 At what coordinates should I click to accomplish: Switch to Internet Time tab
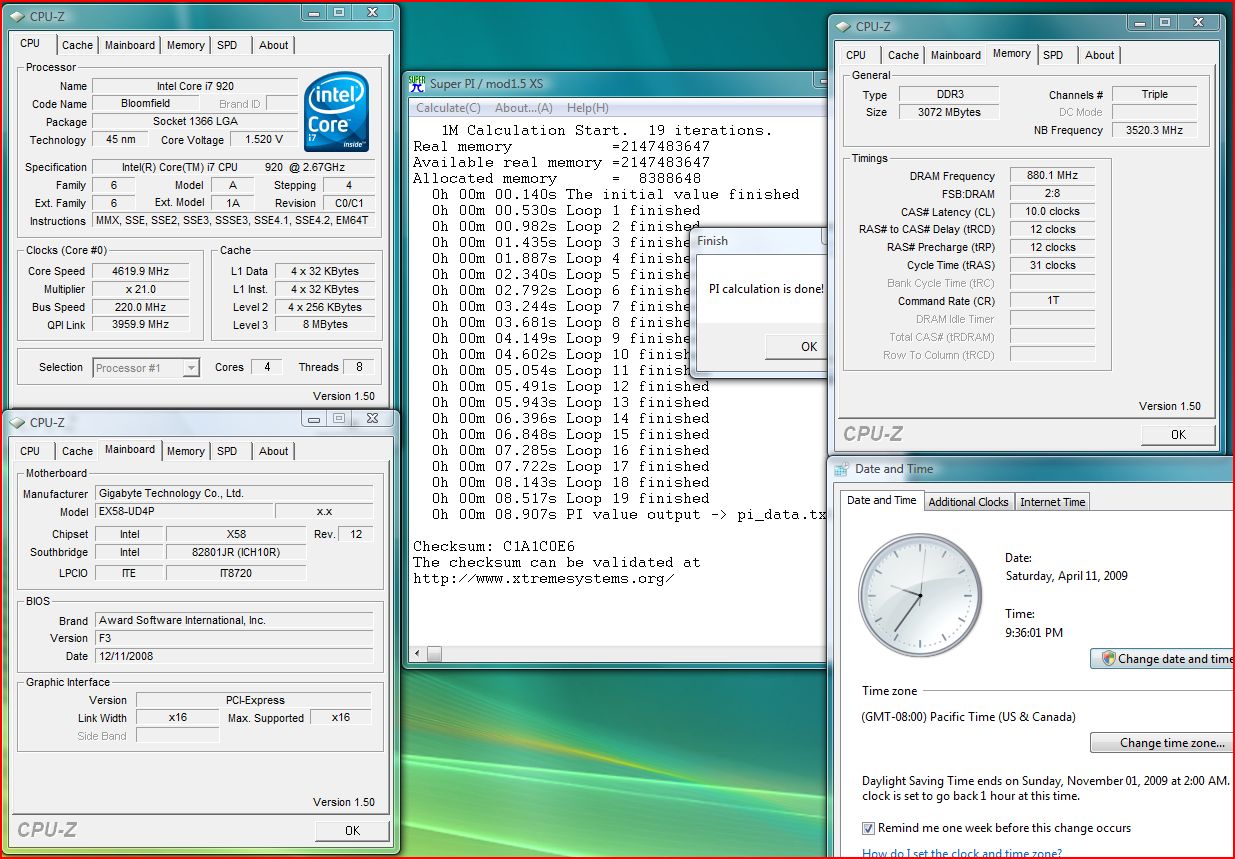click(x=1052, y=502)
